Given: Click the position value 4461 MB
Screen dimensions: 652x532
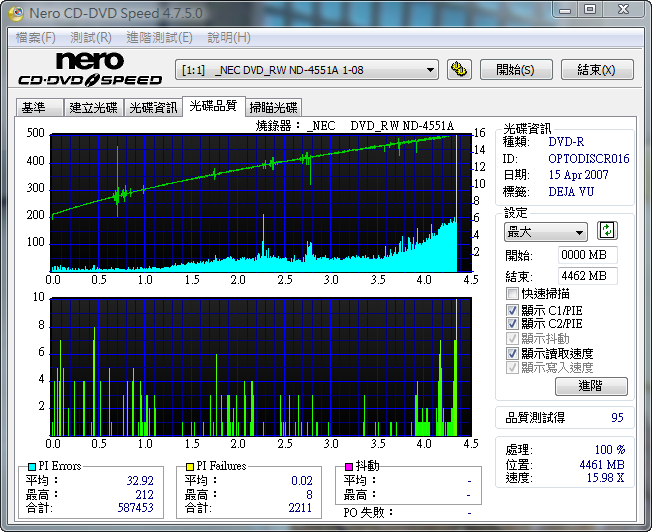Looking at the screenshot, I should coord(602,464).
